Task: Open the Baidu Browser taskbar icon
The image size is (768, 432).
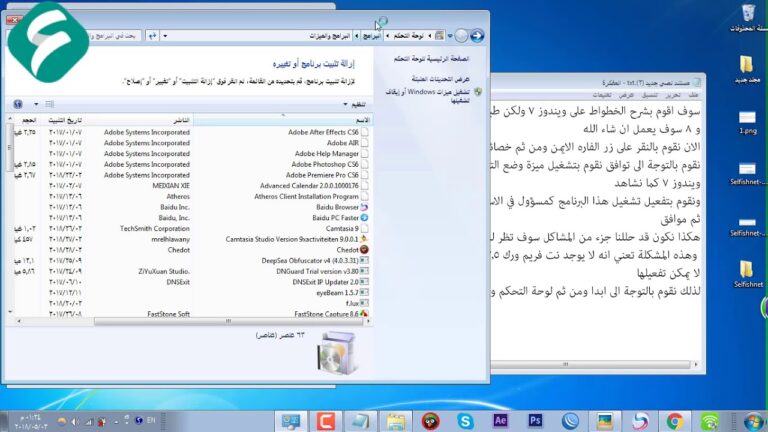Action: click(640, 421)
